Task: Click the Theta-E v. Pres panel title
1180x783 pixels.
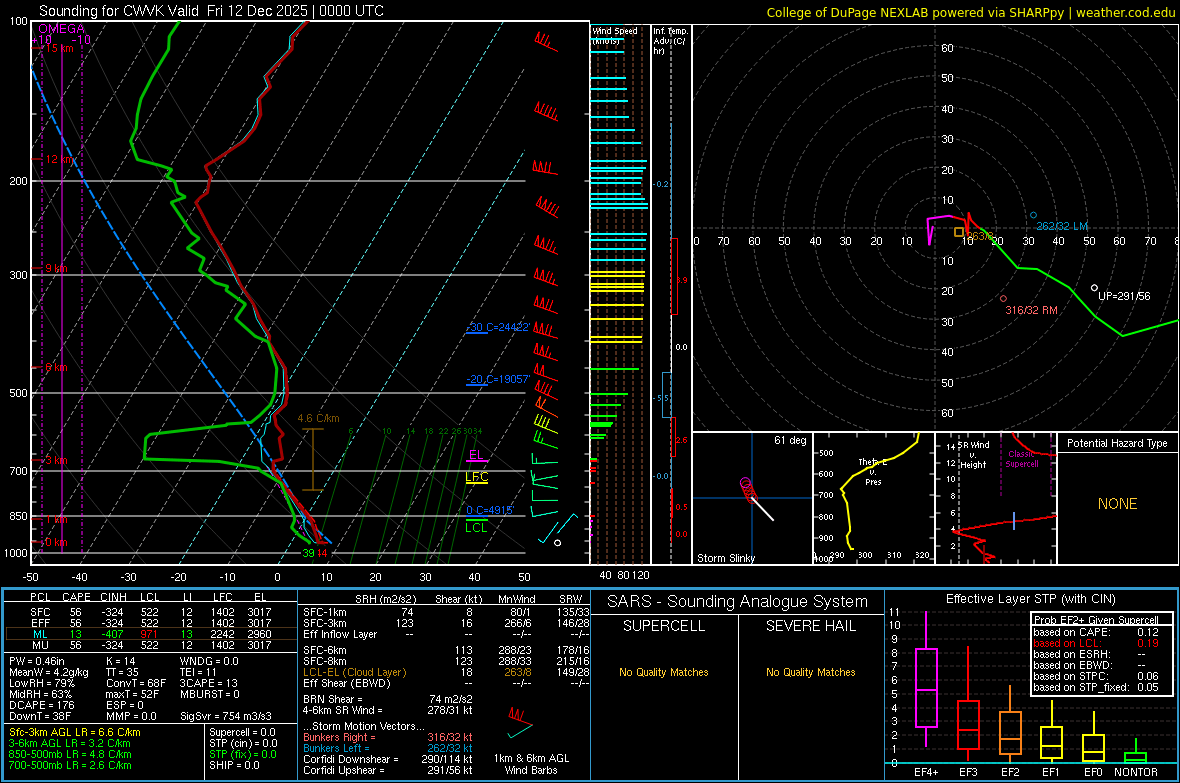Action: point(873,471)
